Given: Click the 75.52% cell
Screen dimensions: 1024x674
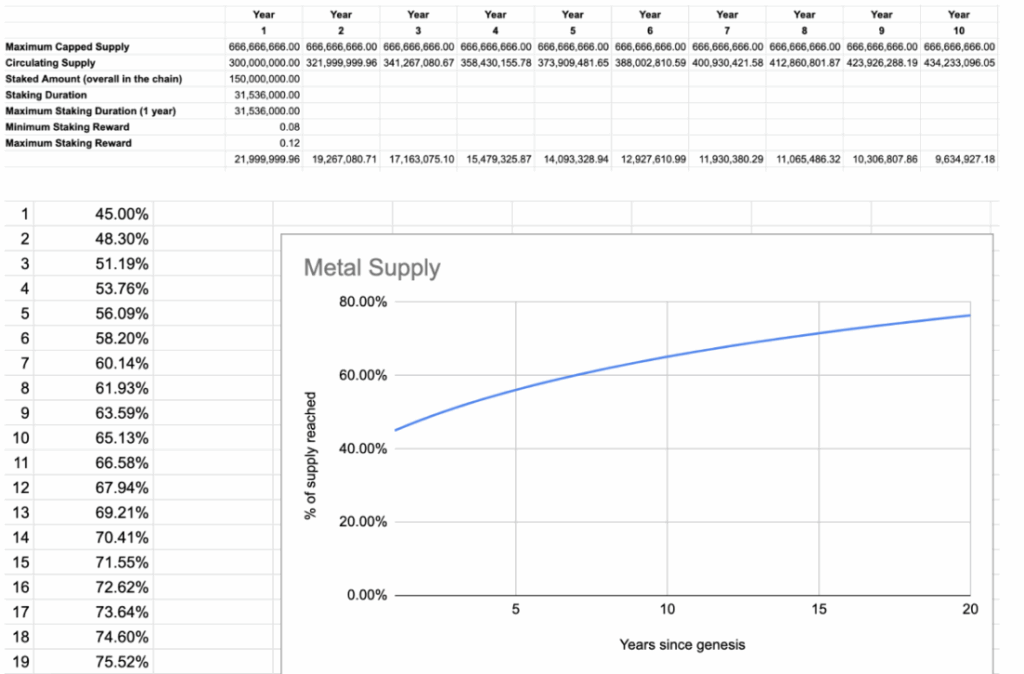Looking at the screenshot, I should point(121,661).
